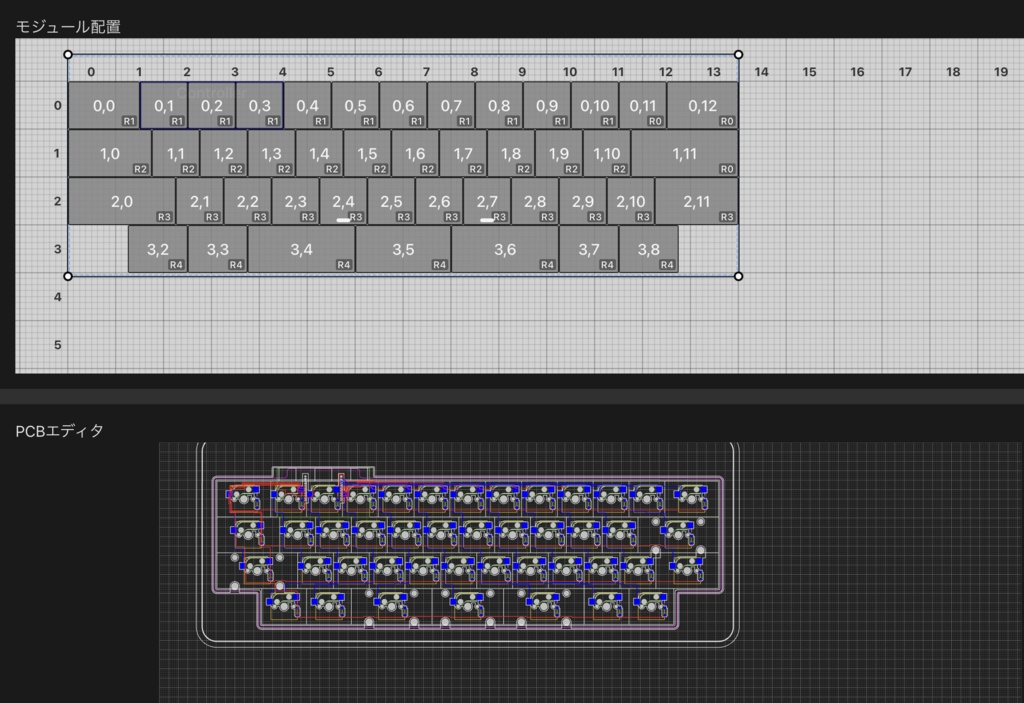Select key module 3,2

[157, 249]
